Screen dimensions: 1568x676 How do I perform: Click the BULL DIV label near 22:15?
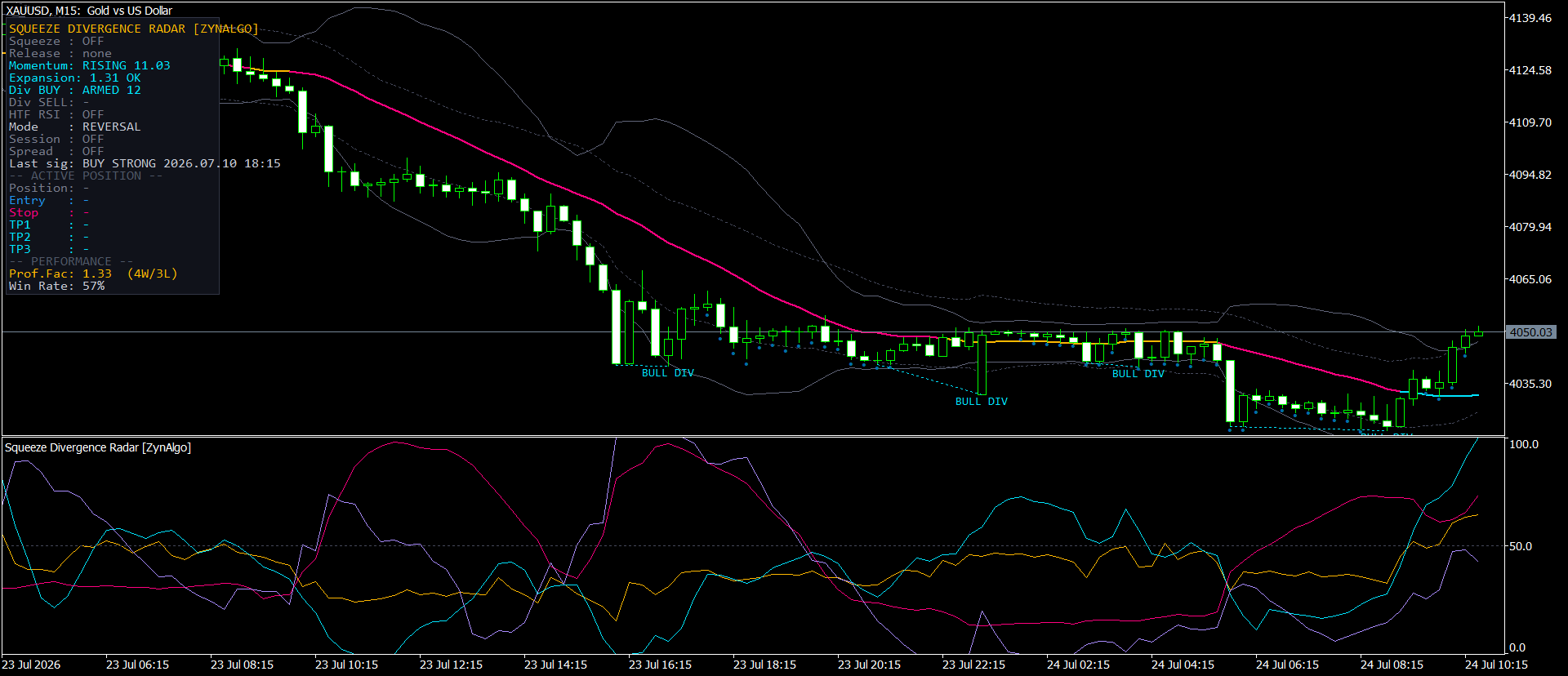(x=982, y=402)
